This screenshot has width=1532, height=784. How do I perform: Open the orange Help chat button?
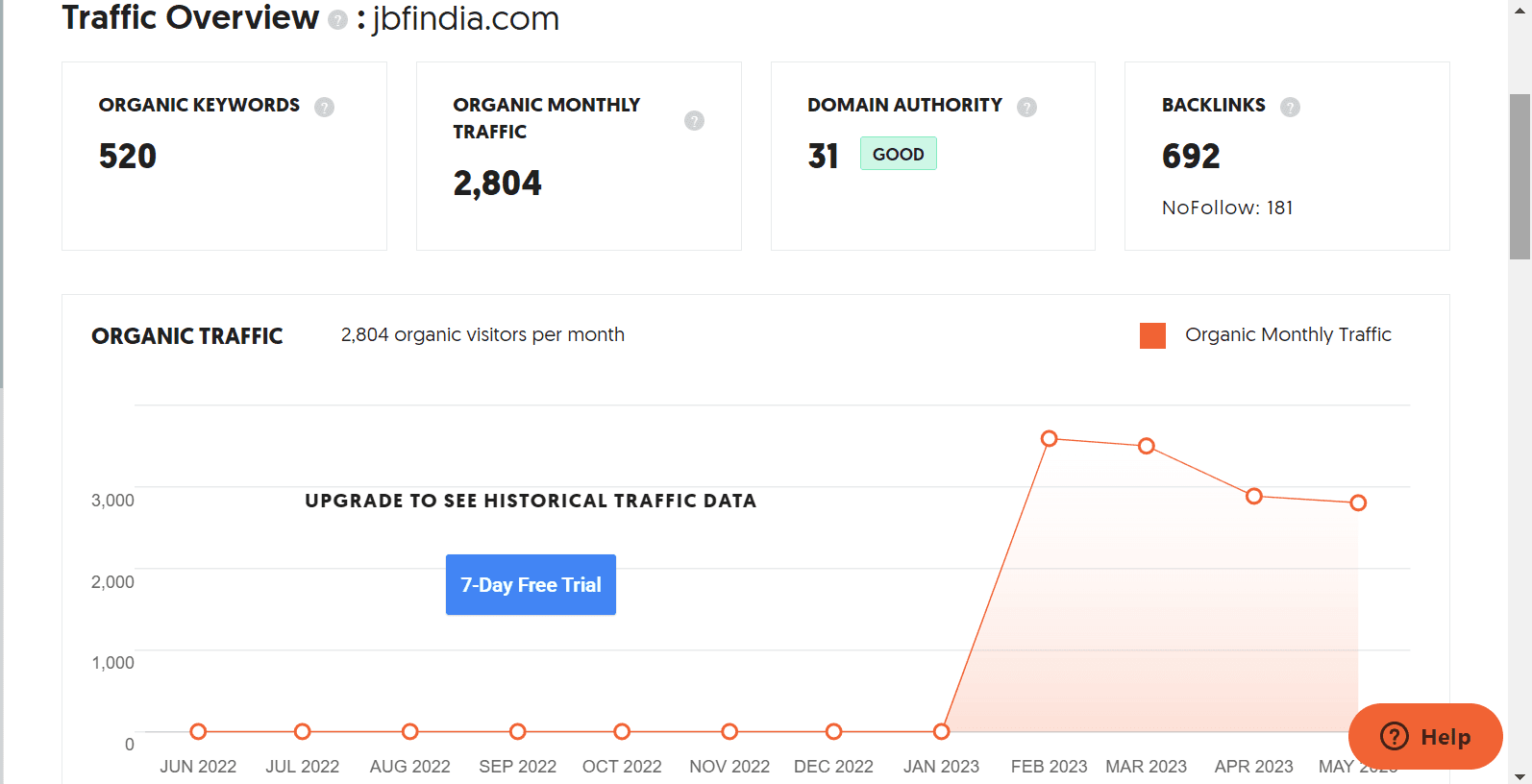coord(1425,736)
